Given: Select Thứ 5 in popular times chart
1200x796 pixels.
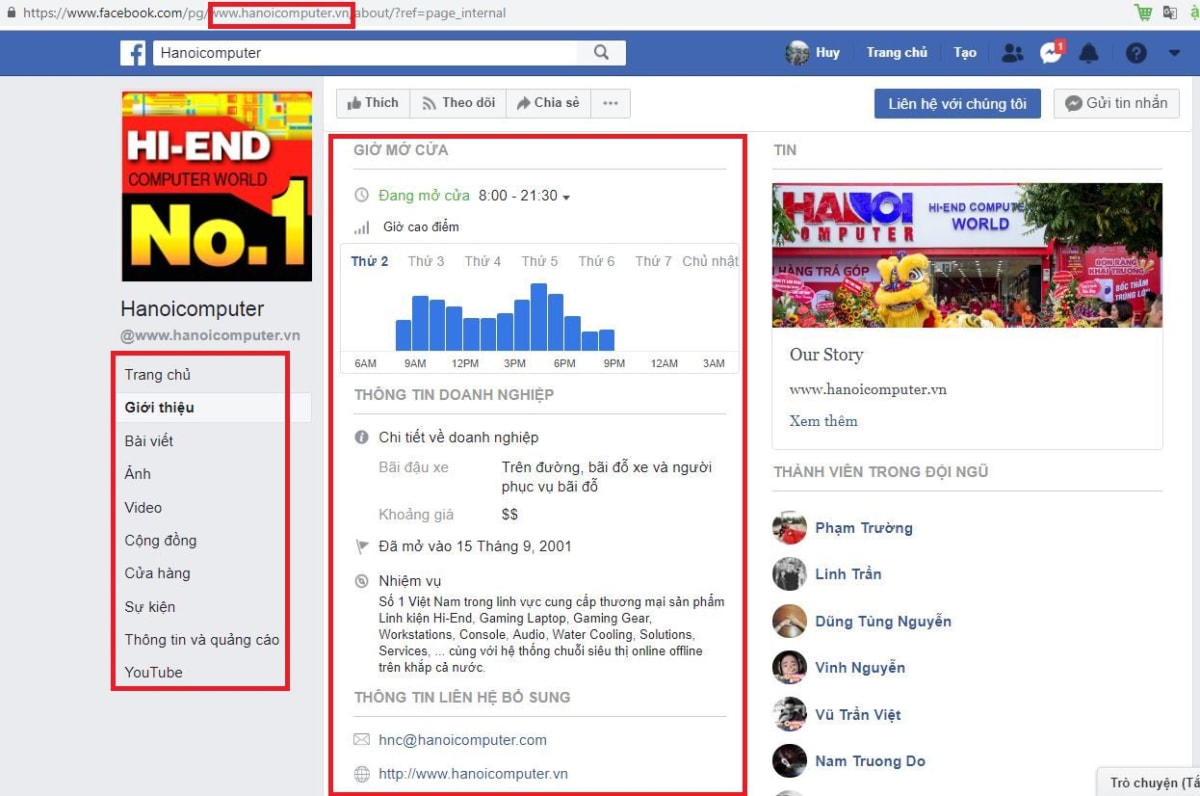Looking at the screenshot, I should point(540,261).
